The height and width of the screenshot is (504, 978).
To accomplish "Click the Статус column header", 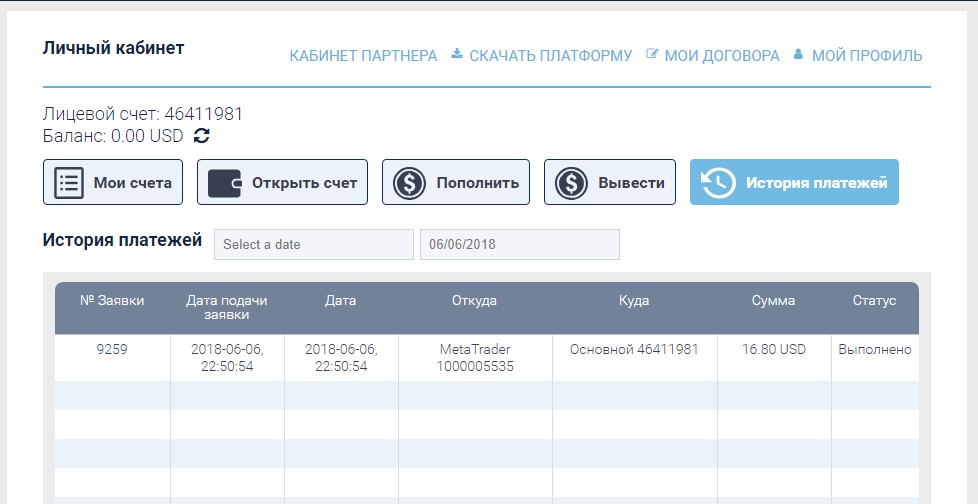I will [x=874, y=300].
